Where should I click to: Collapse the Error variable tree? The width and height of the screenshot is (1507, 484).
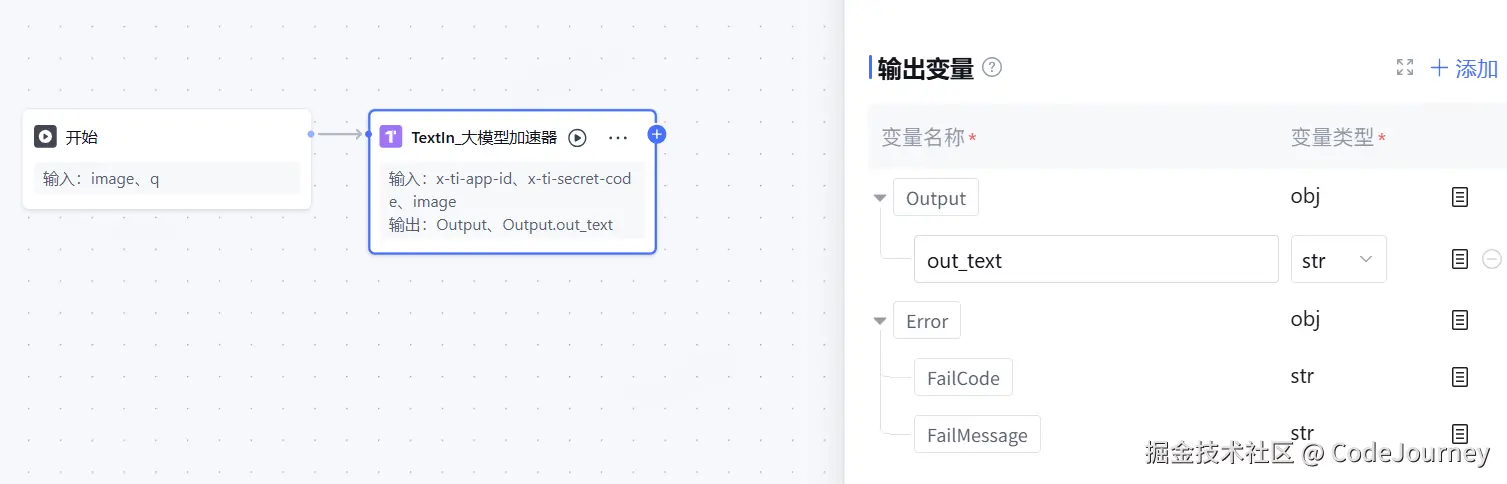coord(880,321)
